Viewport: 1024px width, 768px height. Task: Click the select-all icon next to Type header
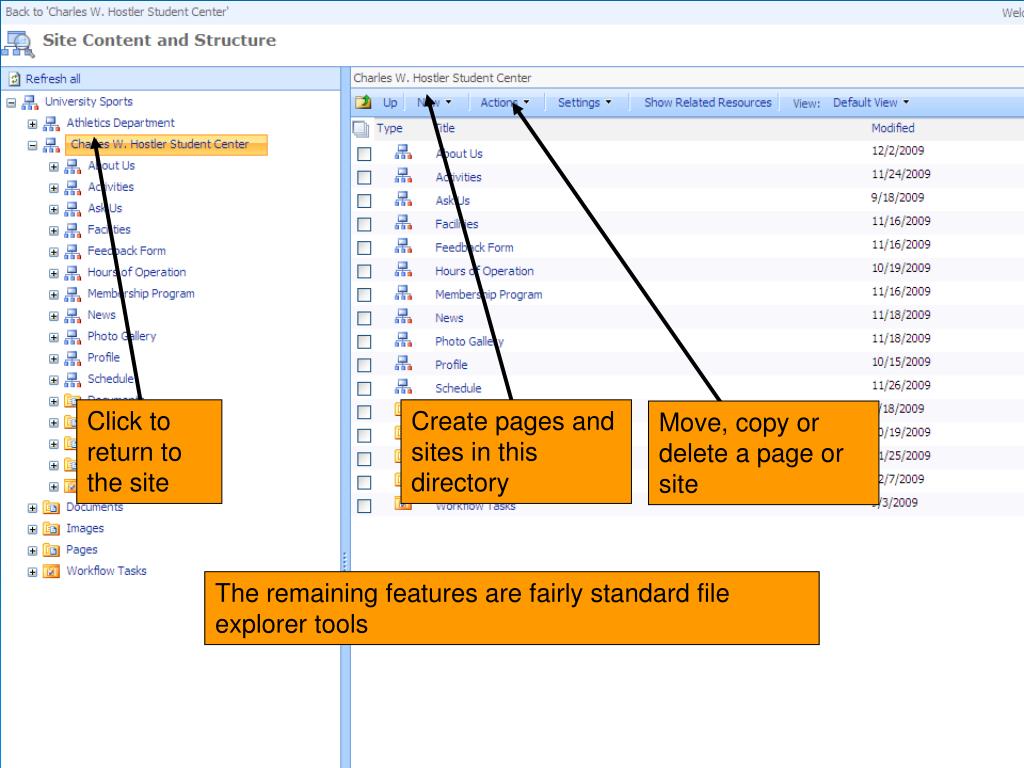click(x=361, y=129)
